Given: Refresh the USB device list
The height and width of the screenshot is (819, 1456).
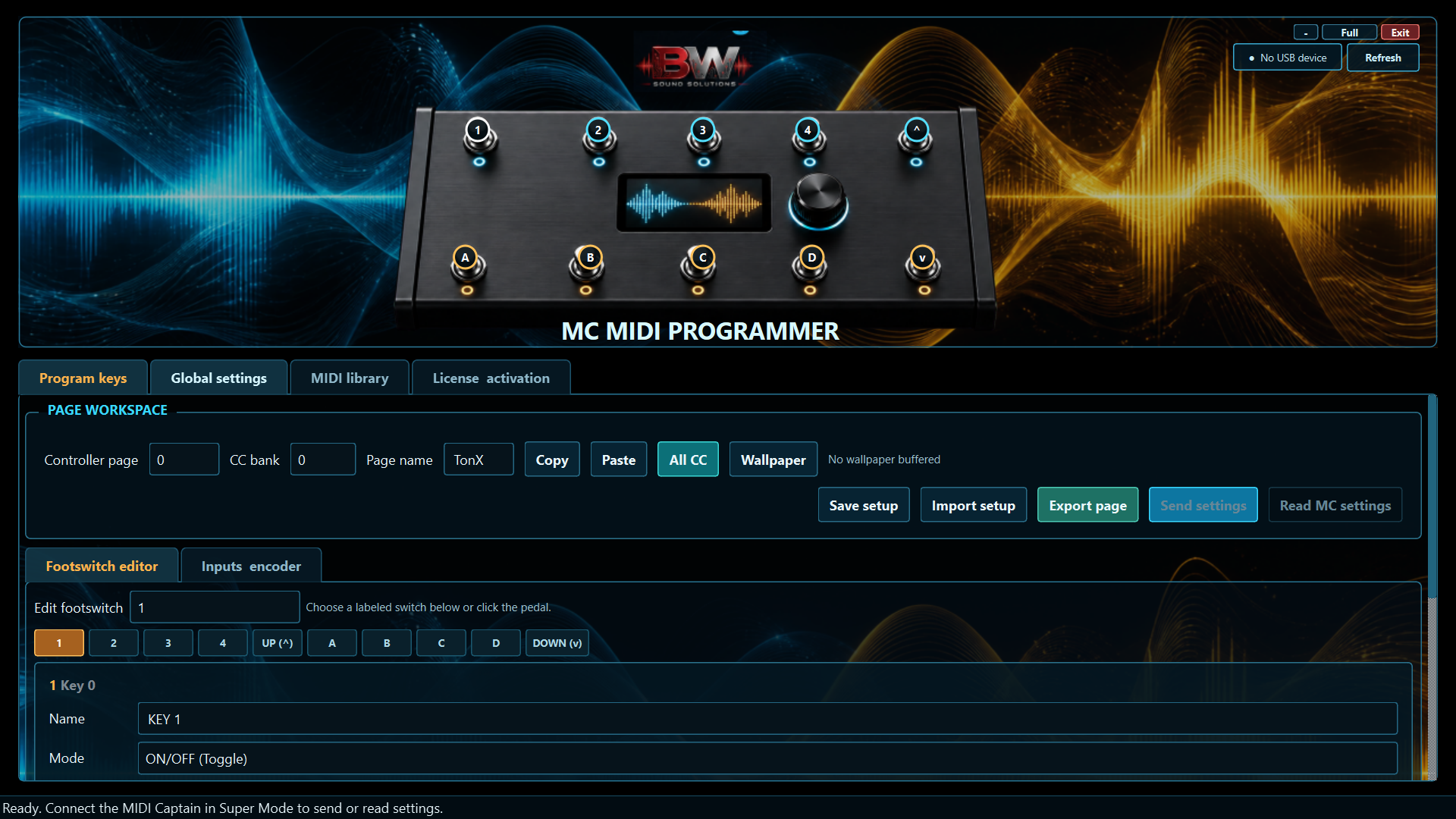Looking at the screenshot, I should coord(1383,58).
